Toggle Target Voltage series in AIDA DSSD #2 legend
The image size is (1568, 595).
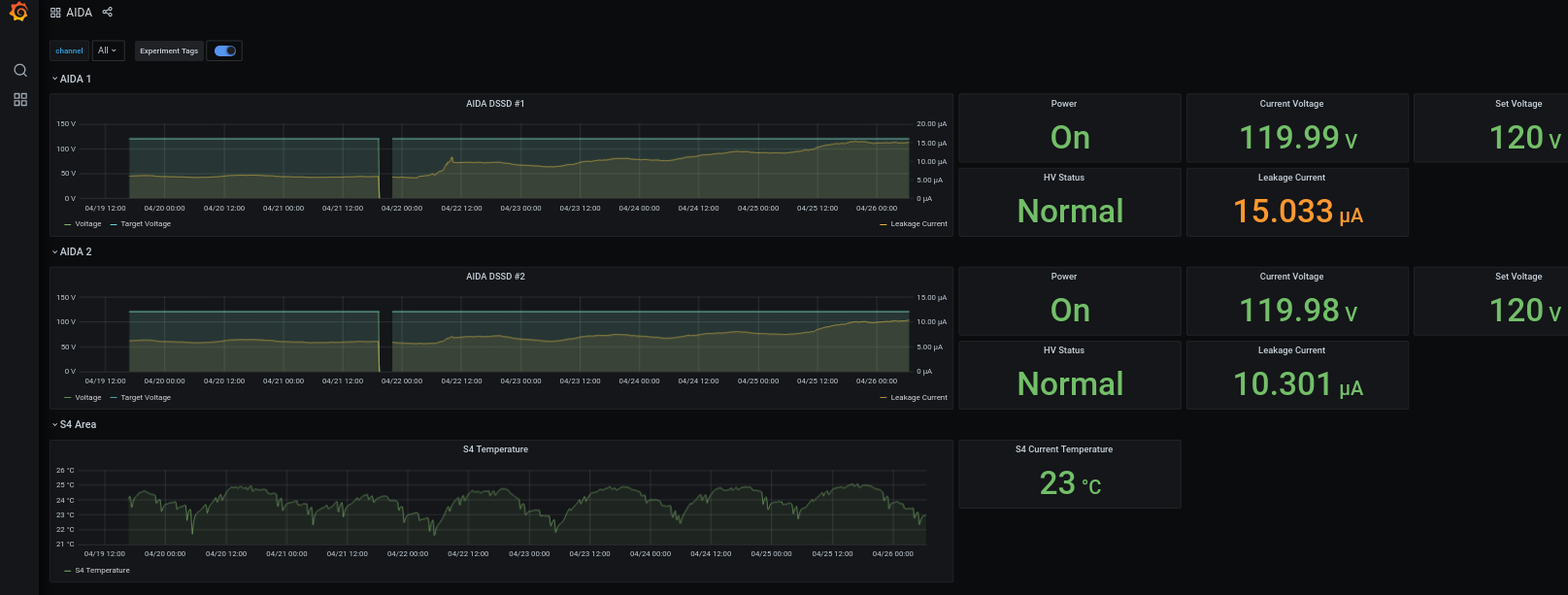(145, 397)
